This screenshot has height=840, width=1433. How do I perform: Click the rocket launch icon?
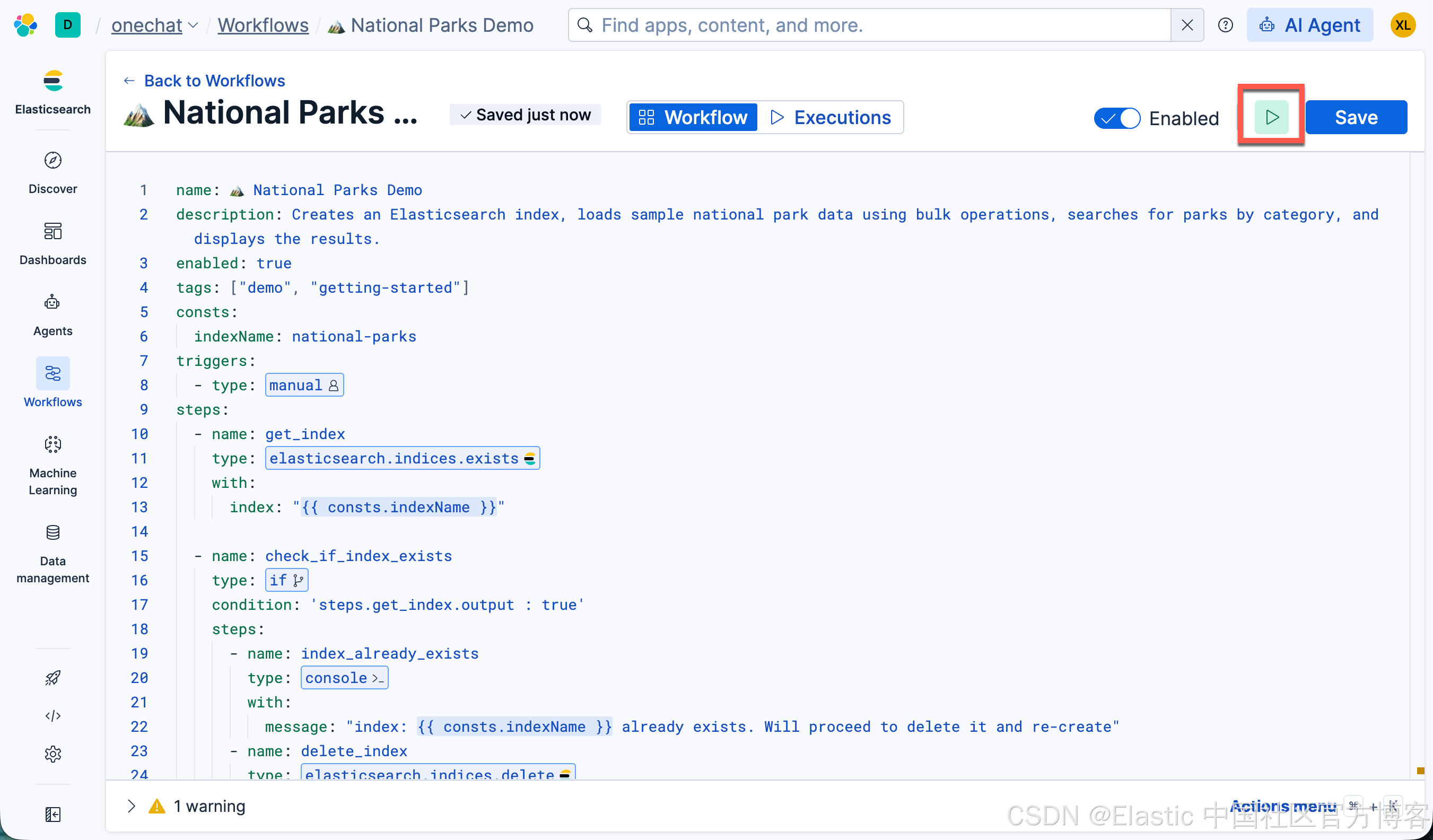[x=53, y=677]
